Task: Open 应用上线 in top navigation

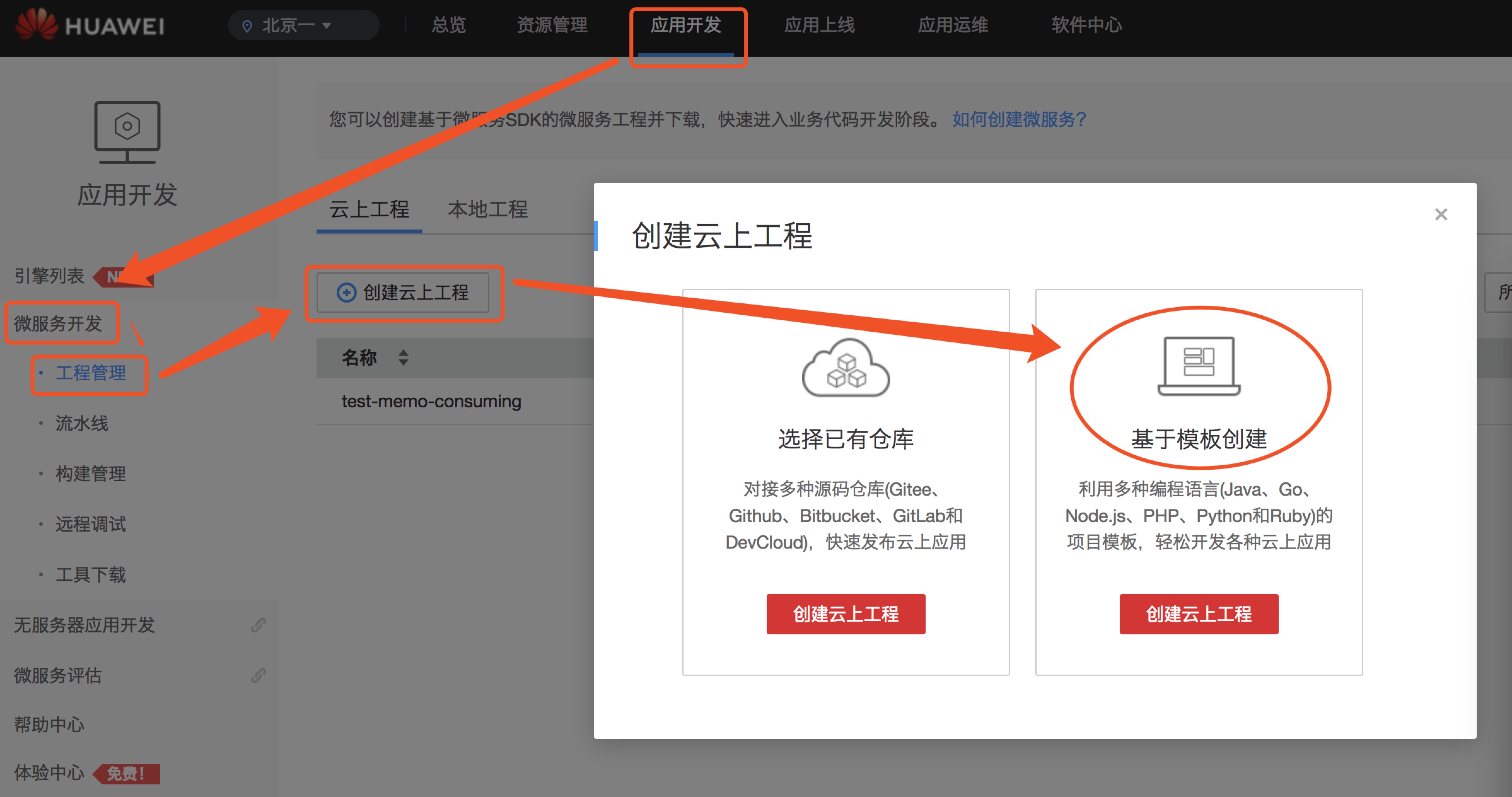Action: (x=819, y=25)
